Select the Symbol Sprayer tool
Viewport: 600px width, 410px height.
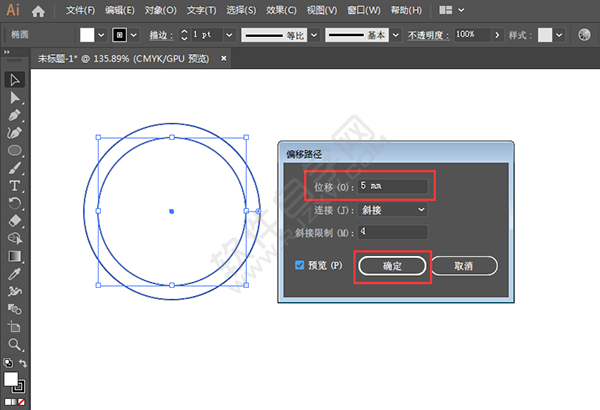click(15, 291)
